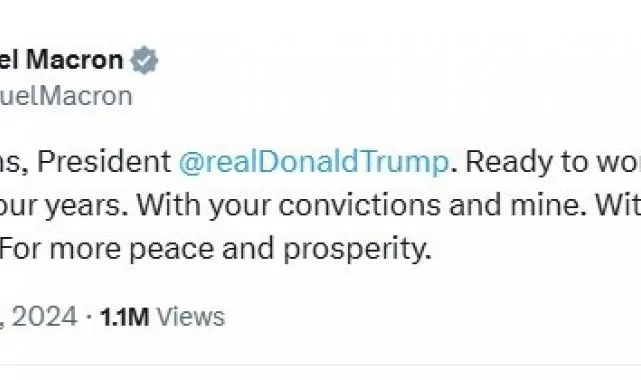Viewport: 641px width, 380px height.
Task: Click the words For more in the tweet
Action: pos(60,248)
